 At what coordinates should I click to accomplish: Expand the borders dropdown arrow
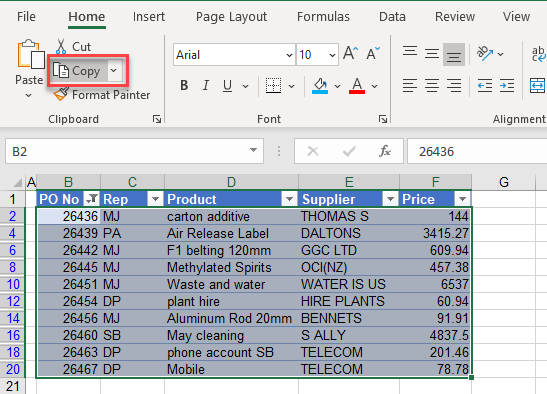click(x=292, y=86)
